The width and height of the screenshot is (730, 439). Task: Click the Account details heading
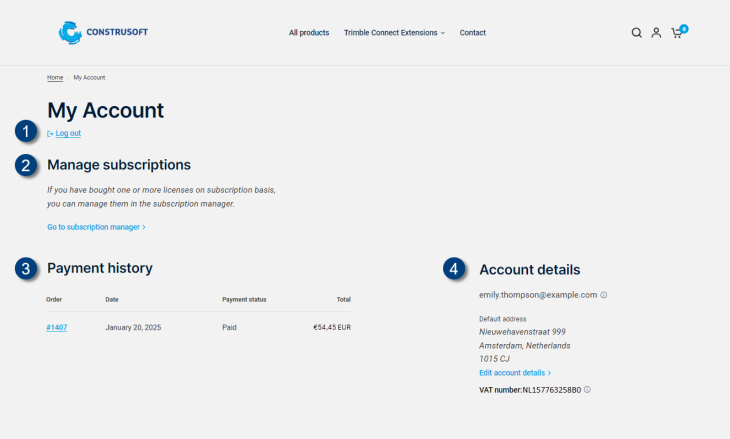[530, 270]
